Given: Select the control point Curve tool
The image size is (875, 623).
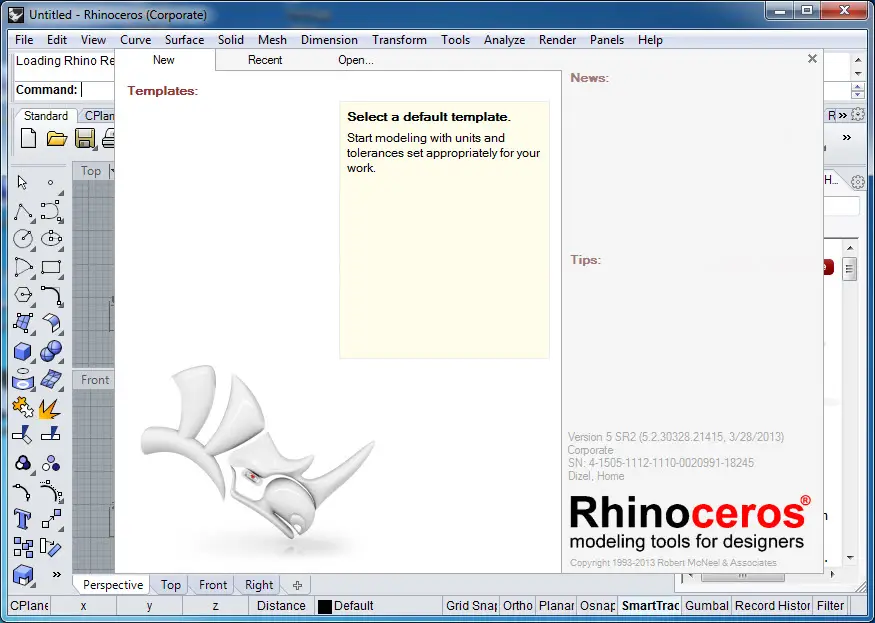Looking at the screenshot, I should [51, 212].
